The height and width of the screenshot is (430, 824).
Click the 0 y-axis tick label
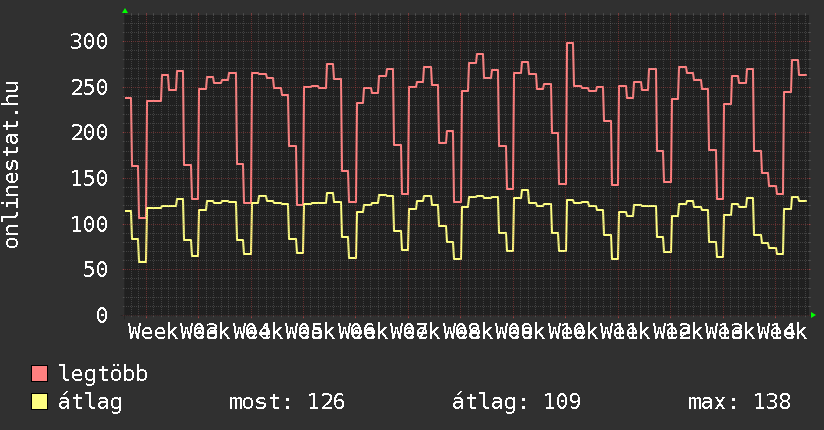(100, 315)
